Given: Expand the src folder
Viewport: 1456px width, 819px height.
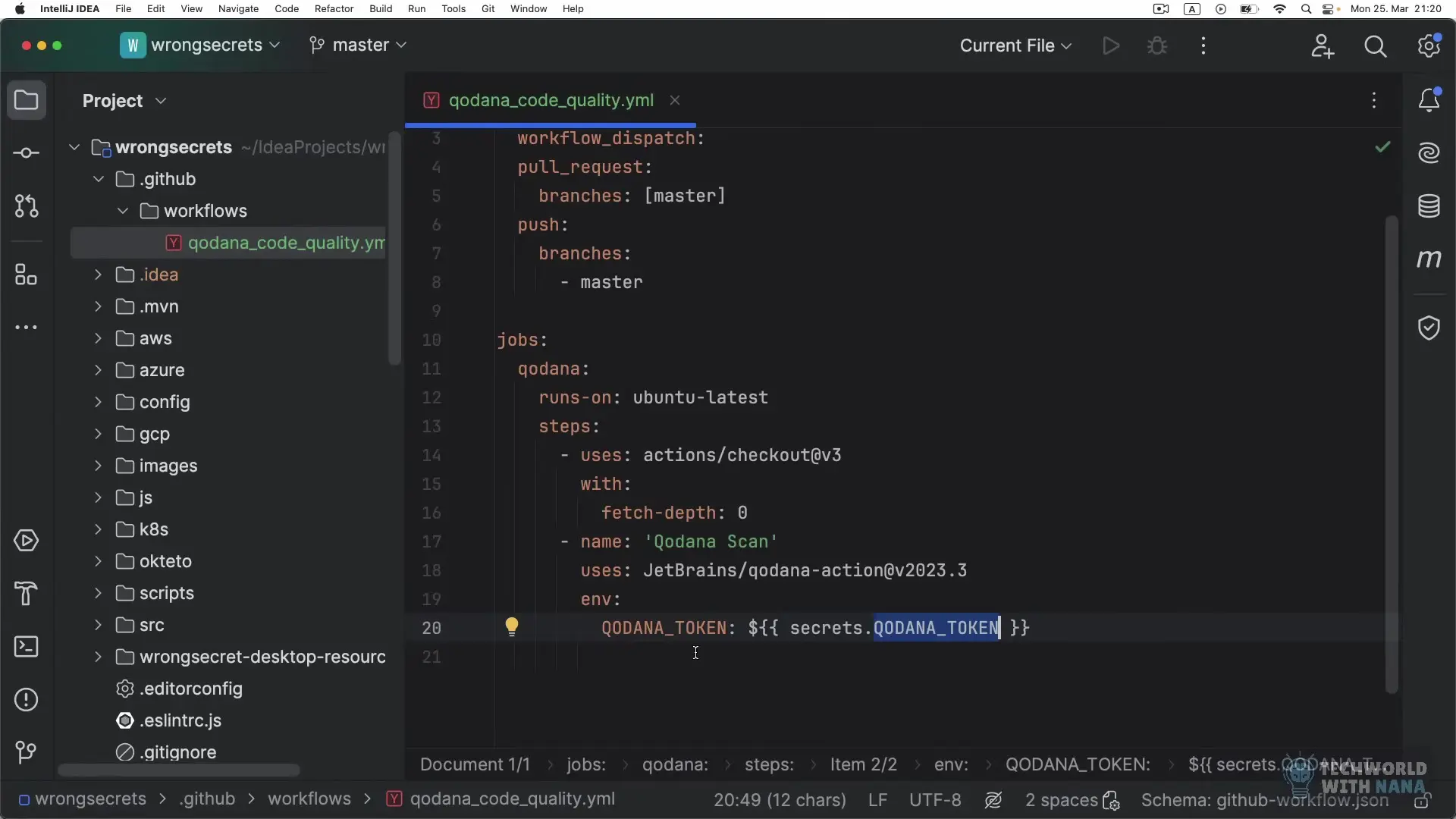Looking at the screenshot, I should [99, 625].
